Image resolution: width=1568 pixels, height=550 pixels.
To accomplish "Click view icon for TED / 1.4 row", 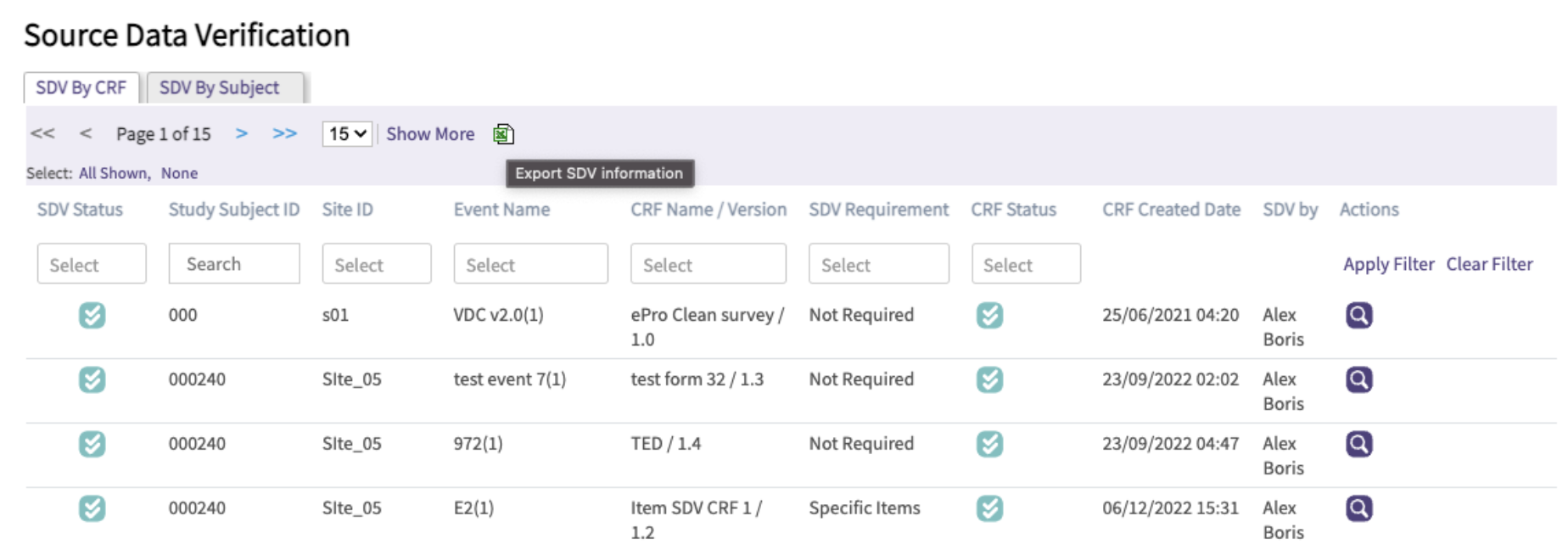I will pos(1358,445).
